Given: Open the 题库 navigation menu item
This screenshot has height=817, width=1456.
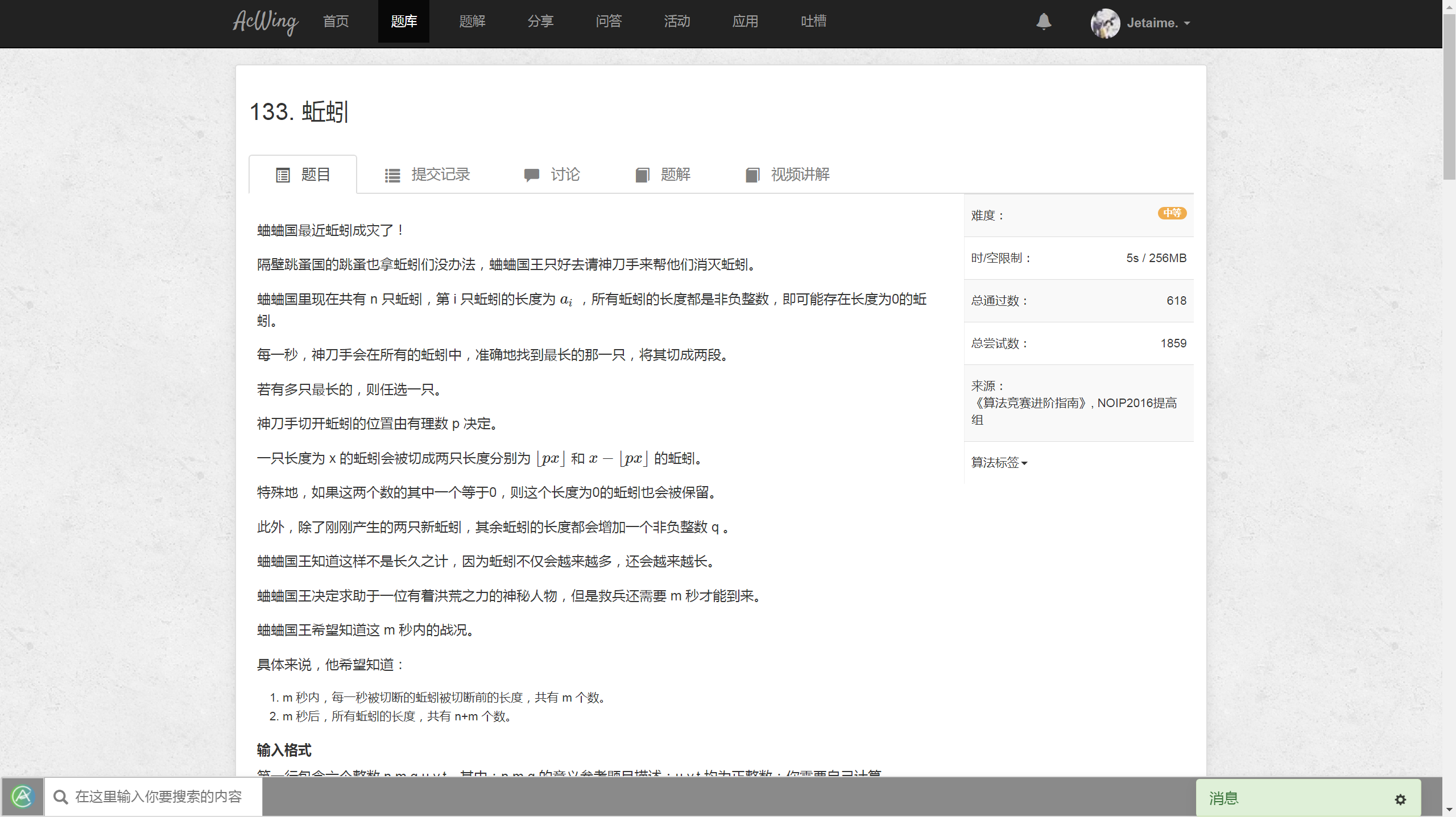Looking at the screenshot, I should tap(404, 22).
